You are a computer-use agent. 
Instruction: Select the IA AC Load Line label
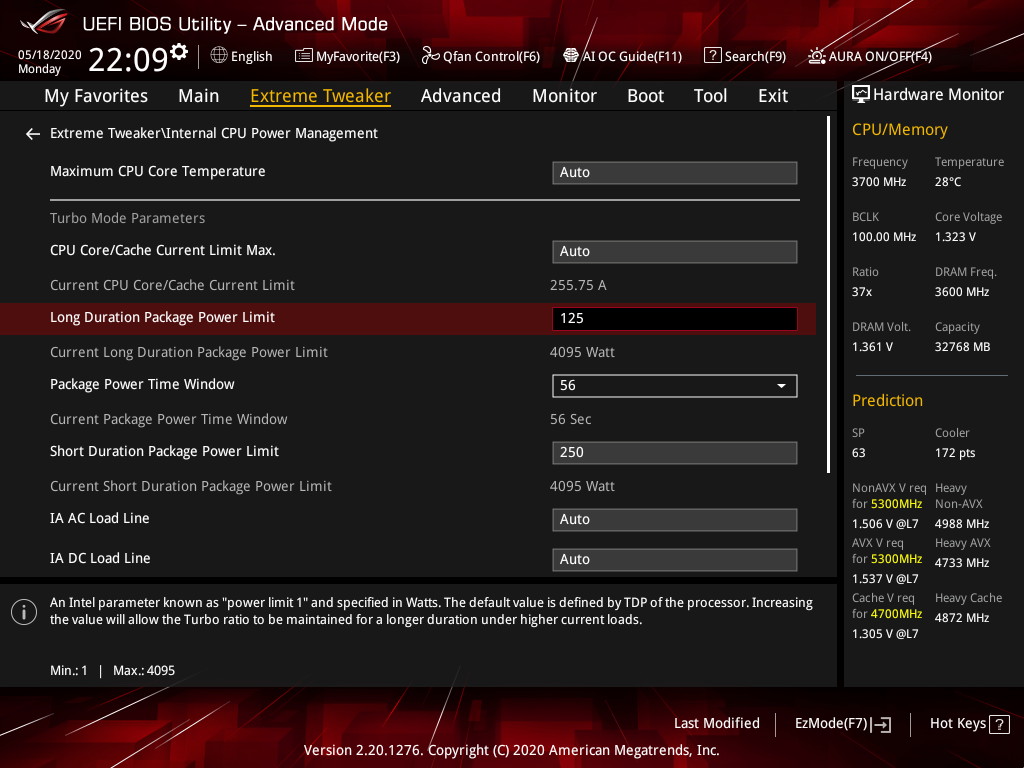tap(100, 519)
